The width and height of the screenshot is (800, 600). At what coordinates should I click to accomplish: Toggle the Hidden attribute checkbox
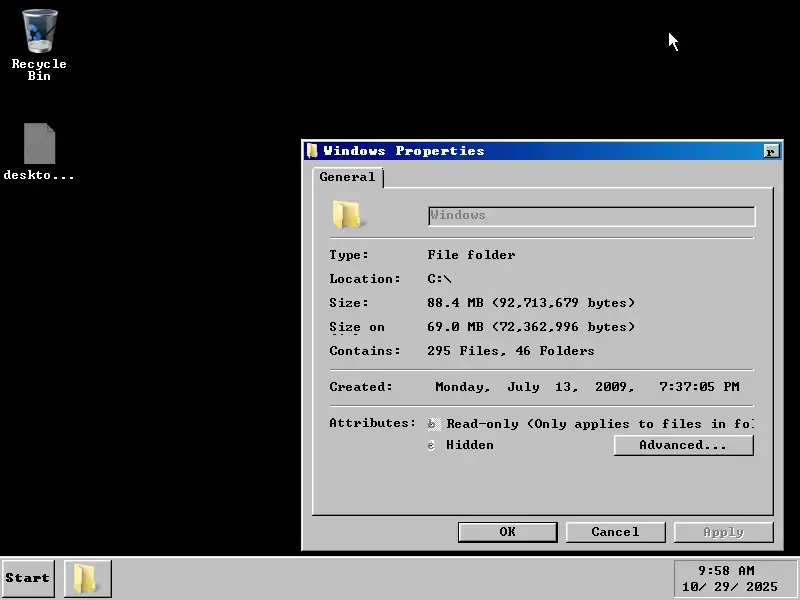pyautogui.click(x=432, y=445)
